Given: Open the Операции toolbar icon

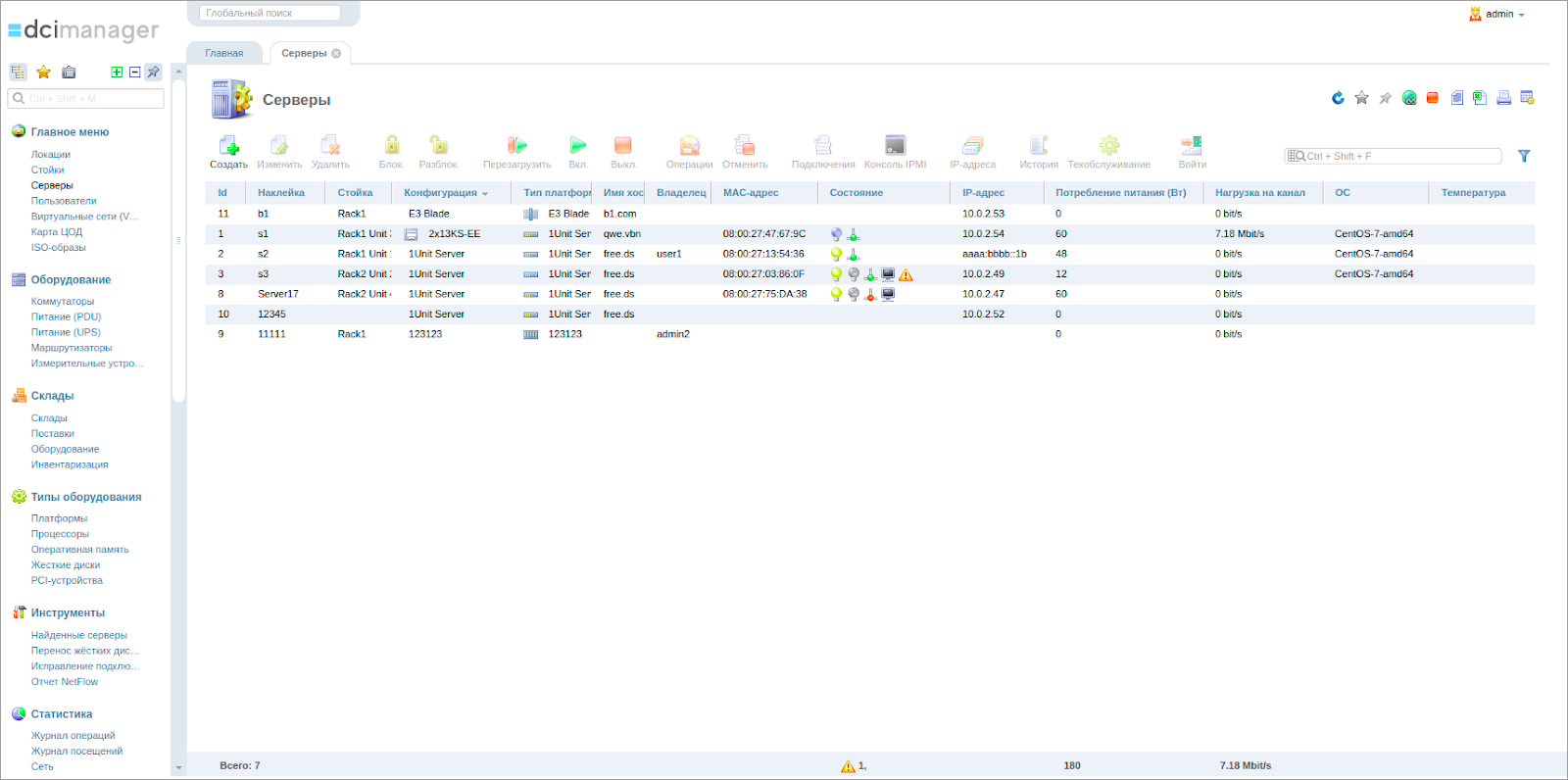Looking at the screenshot, I should click(x=689, y=146).
